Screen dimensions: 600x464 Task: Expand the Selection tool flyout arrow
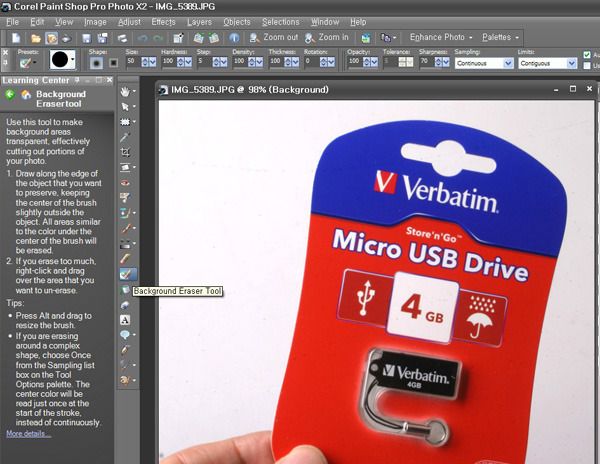coord(134,122)
